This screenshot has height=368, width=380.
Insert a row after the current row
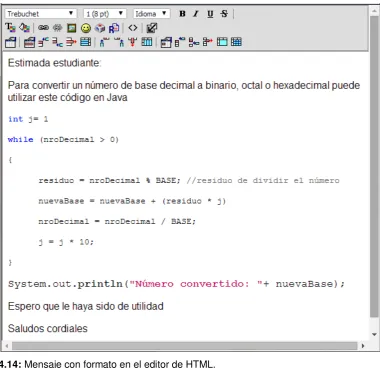point(57,42)
